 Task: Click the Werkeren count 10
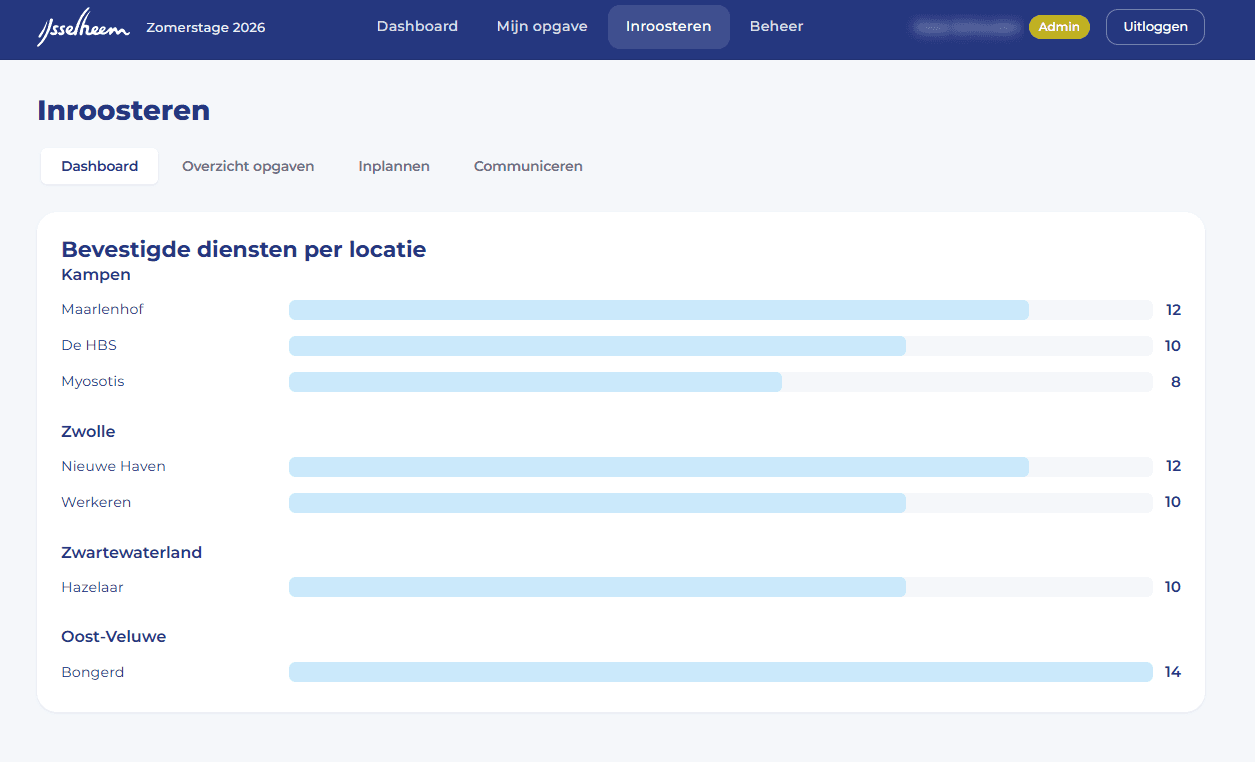[1173, 502]
